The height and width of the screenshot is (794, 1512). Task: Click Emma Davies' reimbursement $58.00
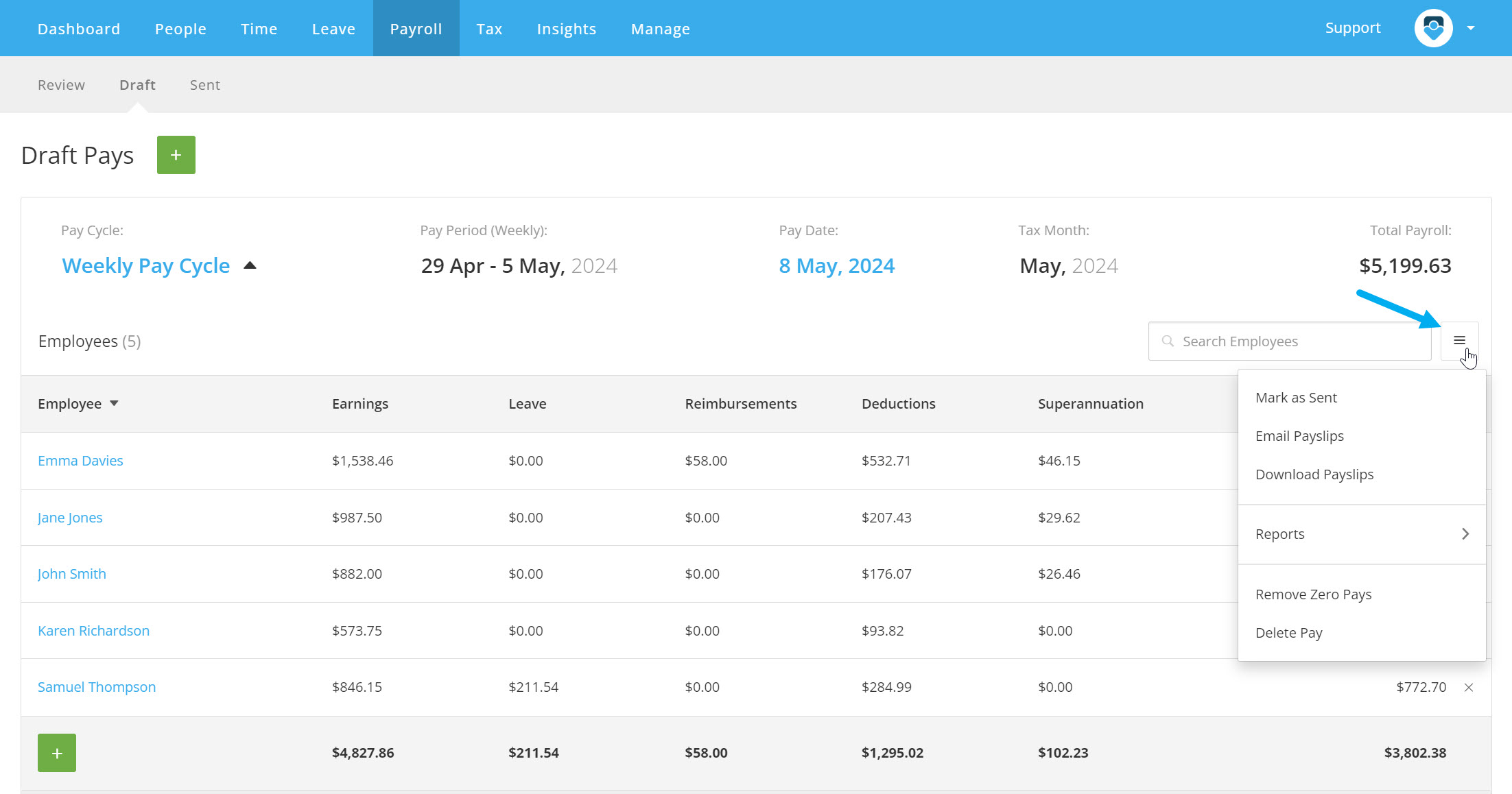[x=706, y=461]
